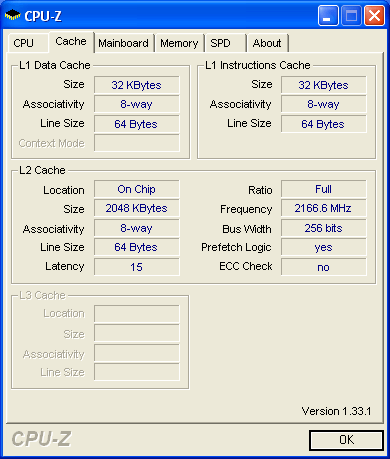Close the CPU-Z window
390x459 pixels.
pyautogui.click(x=375, y=15)
